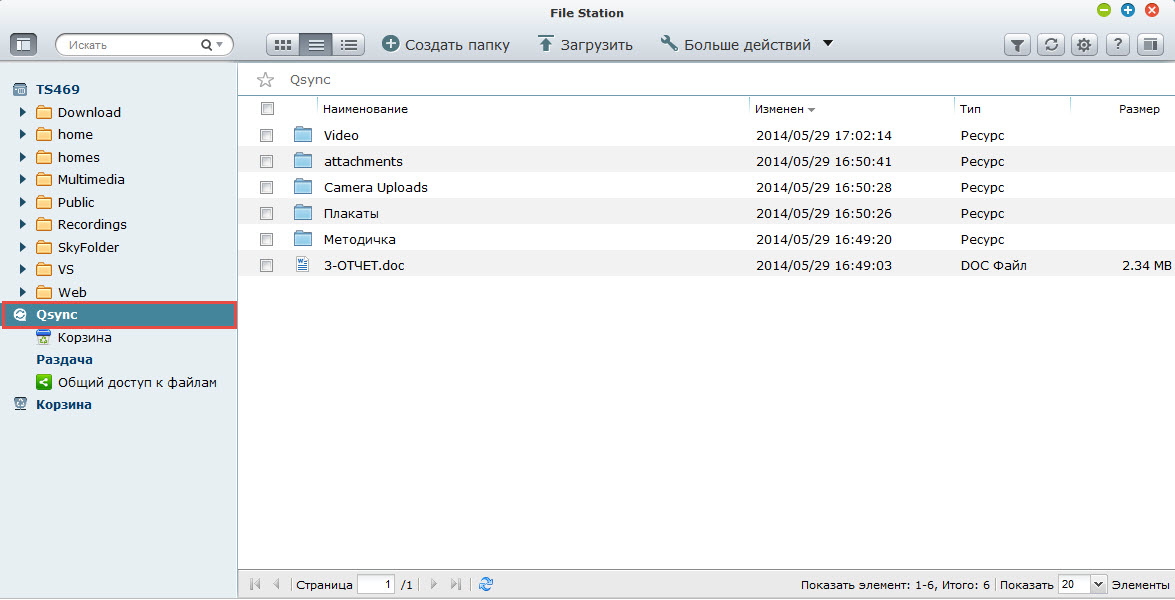Click the Create folder plus icon
Image resolution: width=1175 pixels, height=600 pixels.
pyautogui.click(x=390, y=43)
